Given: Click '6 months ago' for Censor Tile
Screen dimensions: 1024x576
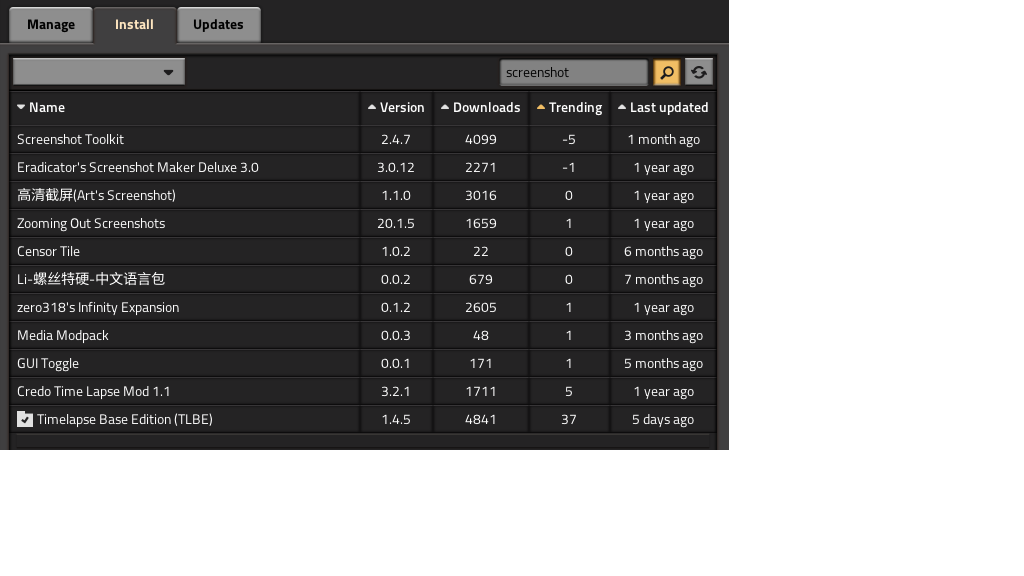Looking at the screenshot, I should pos(663,251).
